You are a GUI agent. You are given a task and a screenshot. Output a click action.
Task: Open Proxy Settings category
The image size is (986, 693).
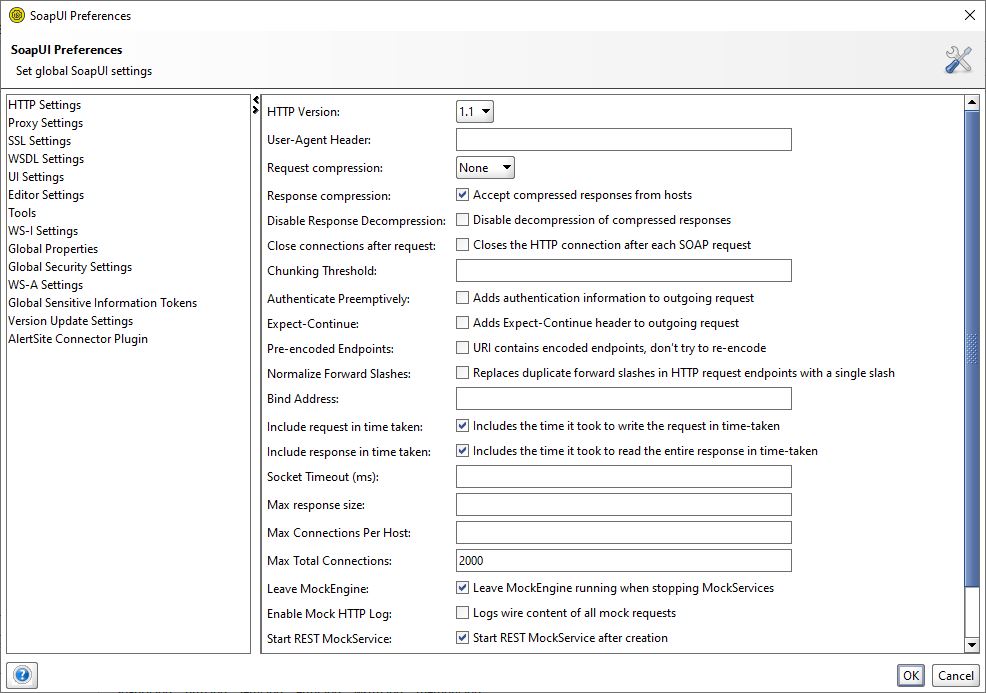45,123
